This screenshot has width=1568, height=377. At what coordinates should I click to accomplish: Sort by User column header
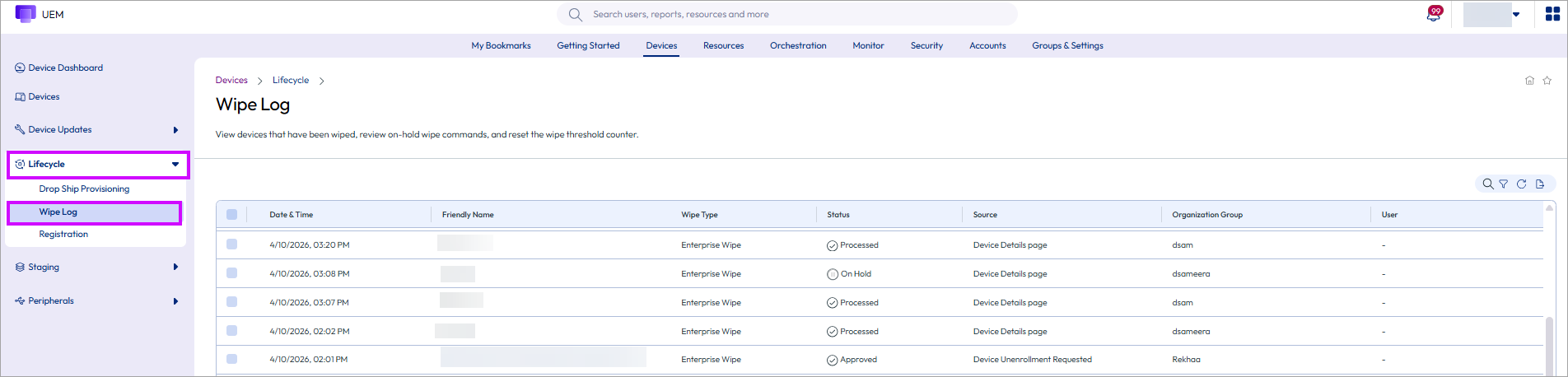pyautogui.click(x=1389, y=215)
